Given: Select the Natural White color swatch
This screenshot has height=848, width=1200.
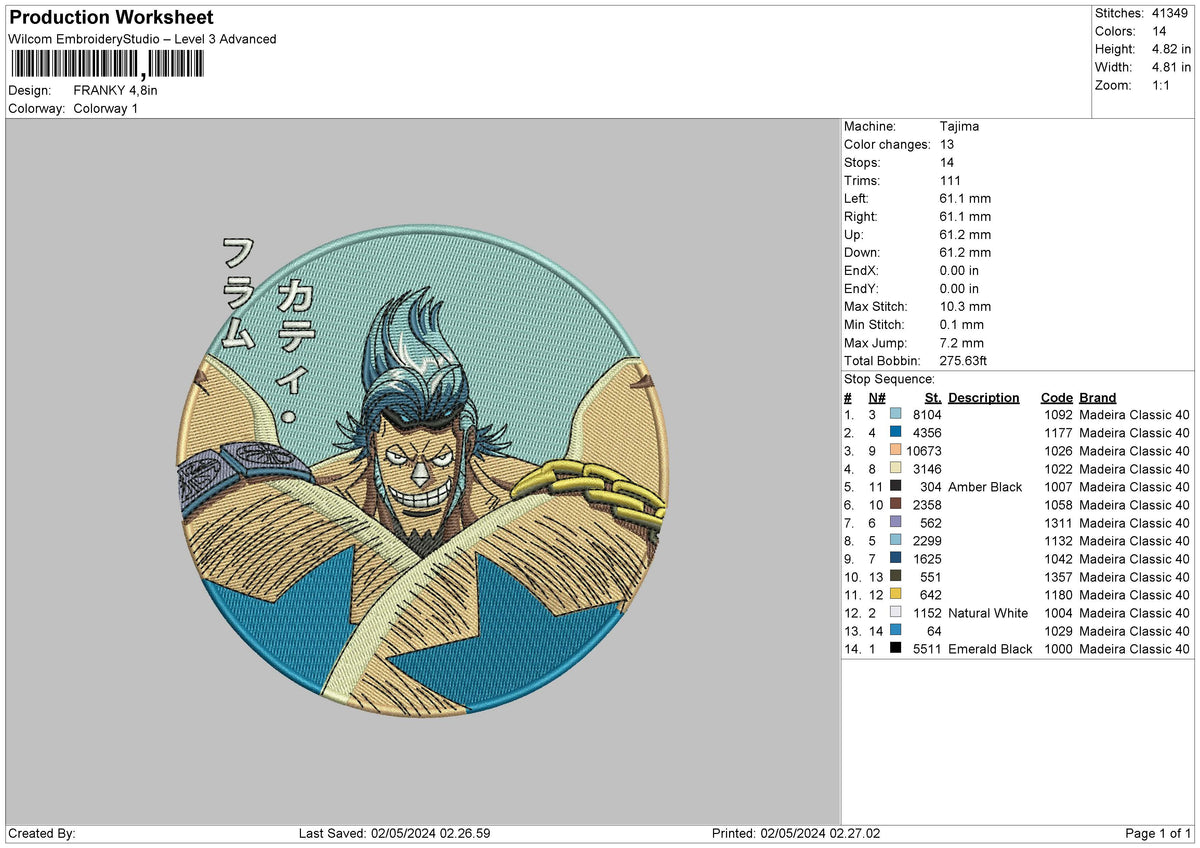Looking at the screenshot, I should 895,613.
